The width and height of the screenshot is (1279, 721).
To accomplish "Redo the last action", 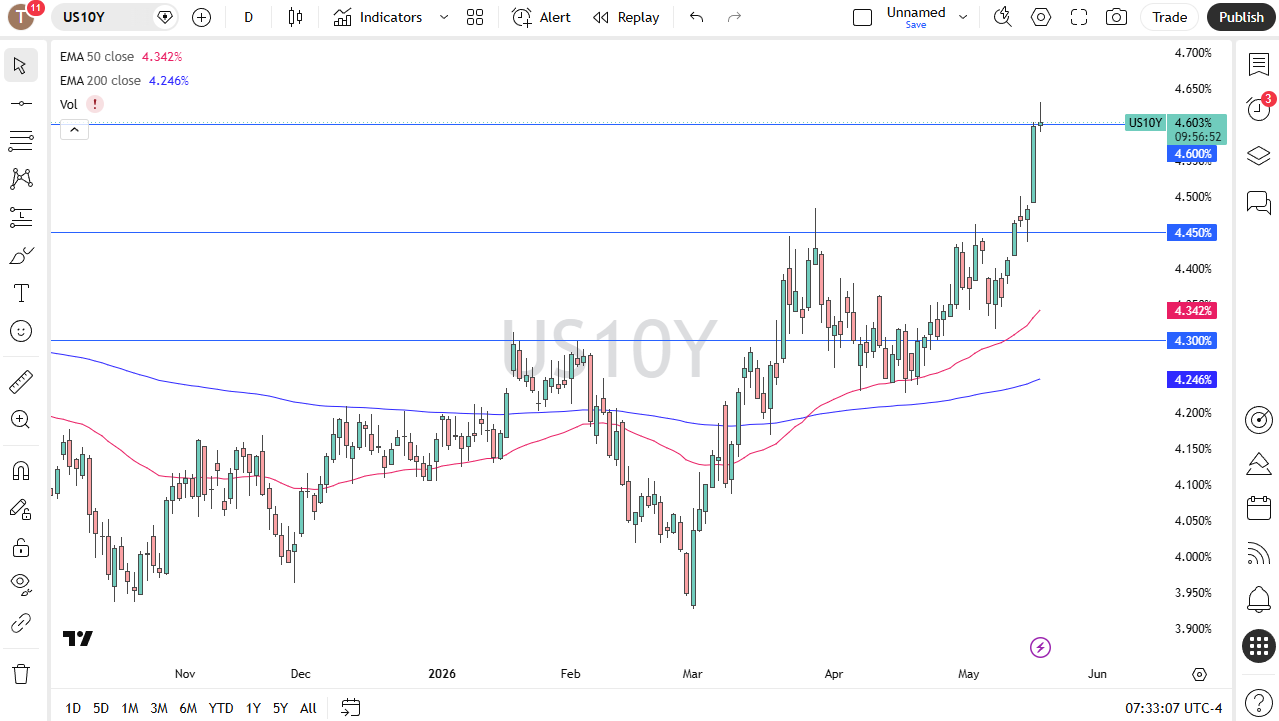I will [735, 17].
